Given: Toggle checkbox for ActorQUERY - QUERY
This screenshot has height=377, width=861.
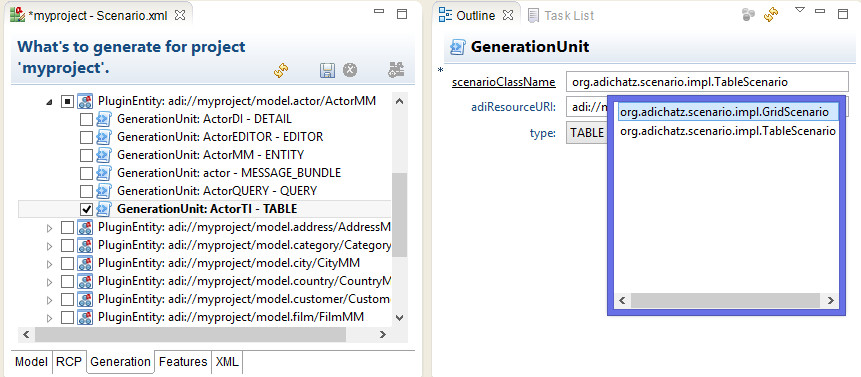Looking at the screenshot, I should point(86,191).
